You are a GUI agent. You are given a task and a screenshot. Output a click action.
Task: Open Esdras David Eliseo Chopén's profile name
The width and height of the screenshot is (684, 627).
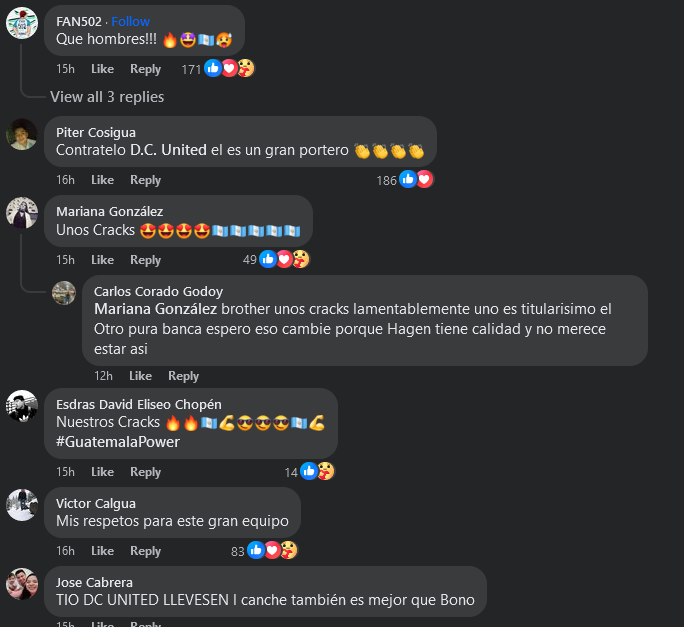click(139, 404)
